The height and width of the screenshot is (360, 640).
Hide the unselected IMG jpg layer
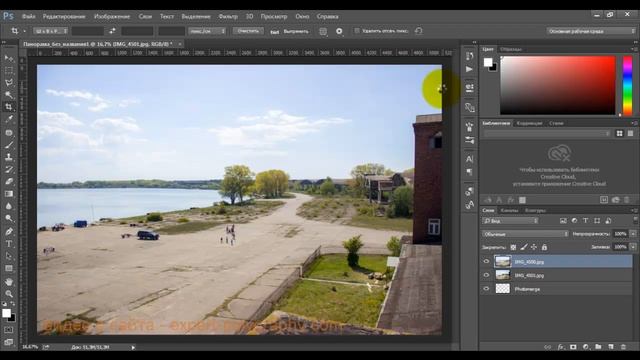pyautogui.click(x=486, y=275)
